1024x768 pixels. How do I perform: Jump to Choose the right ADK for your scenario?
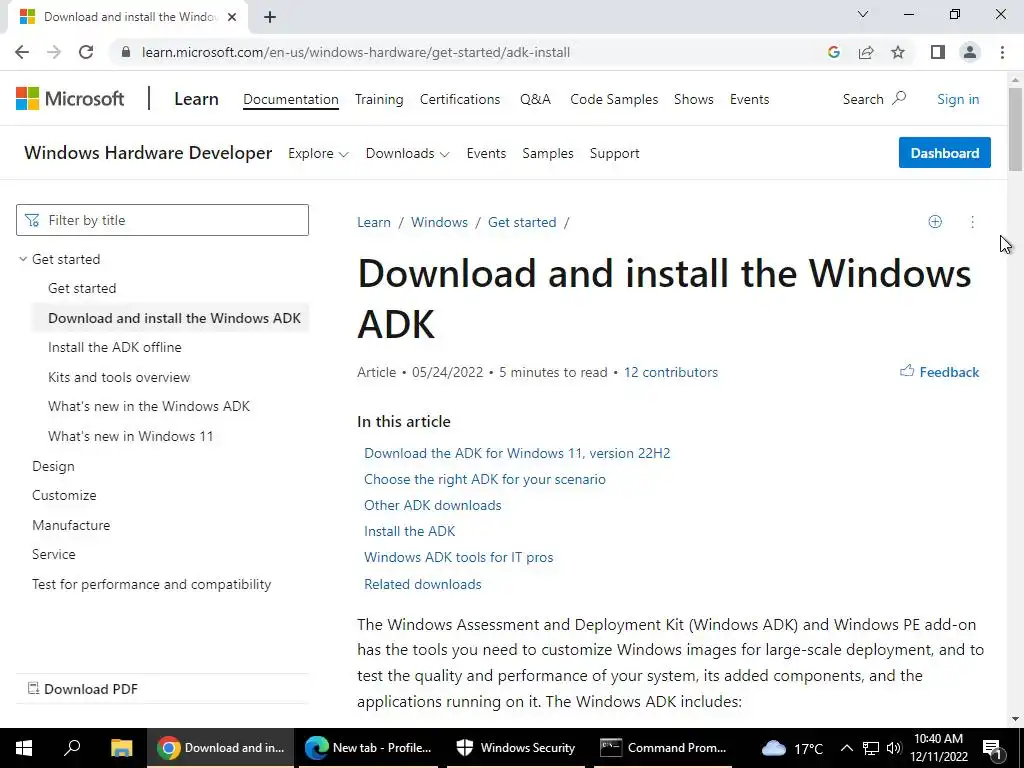(485, 479)
